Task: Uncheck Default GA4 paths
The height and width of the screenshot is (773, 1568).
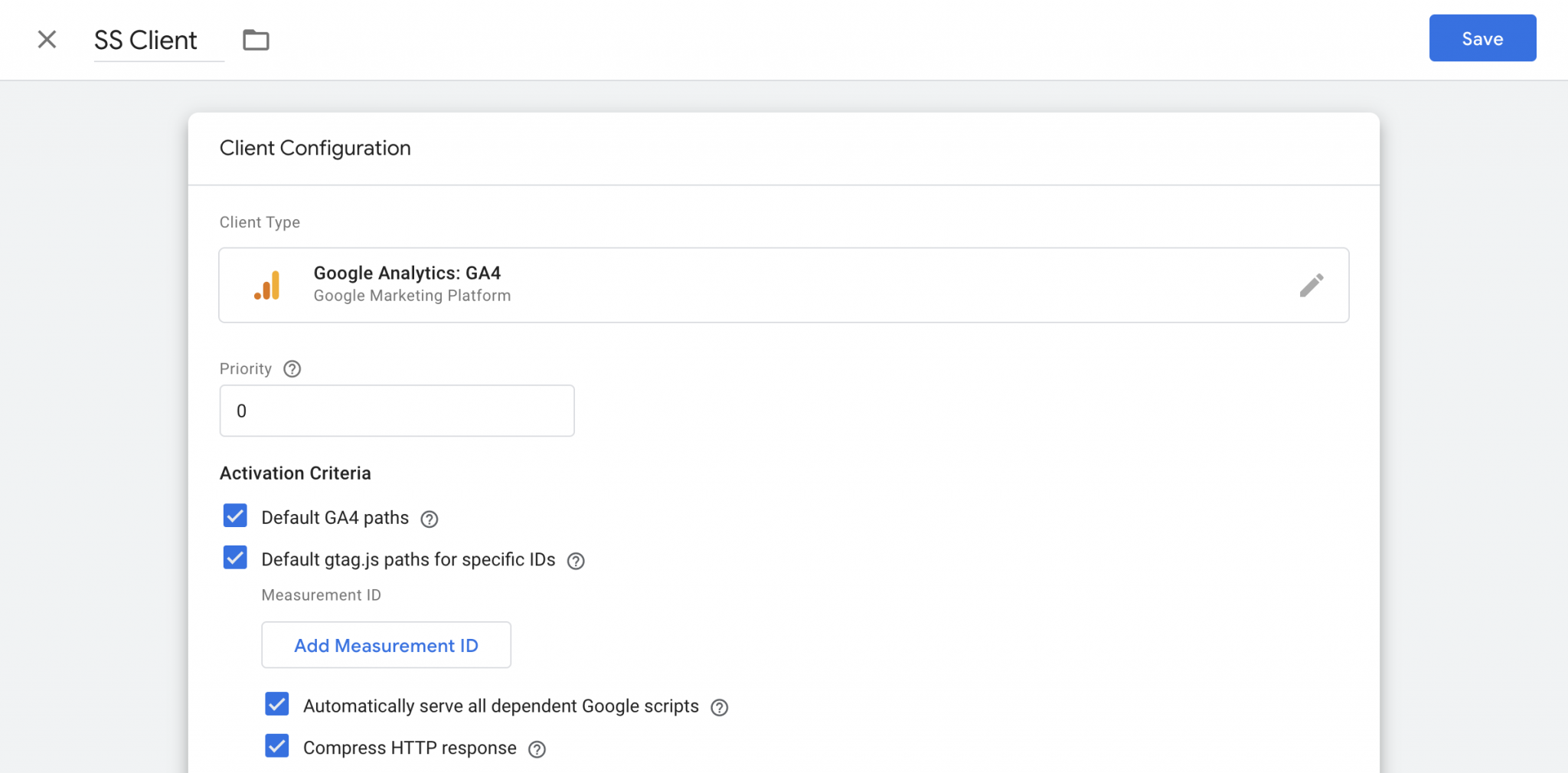Action: coord(235,516)
